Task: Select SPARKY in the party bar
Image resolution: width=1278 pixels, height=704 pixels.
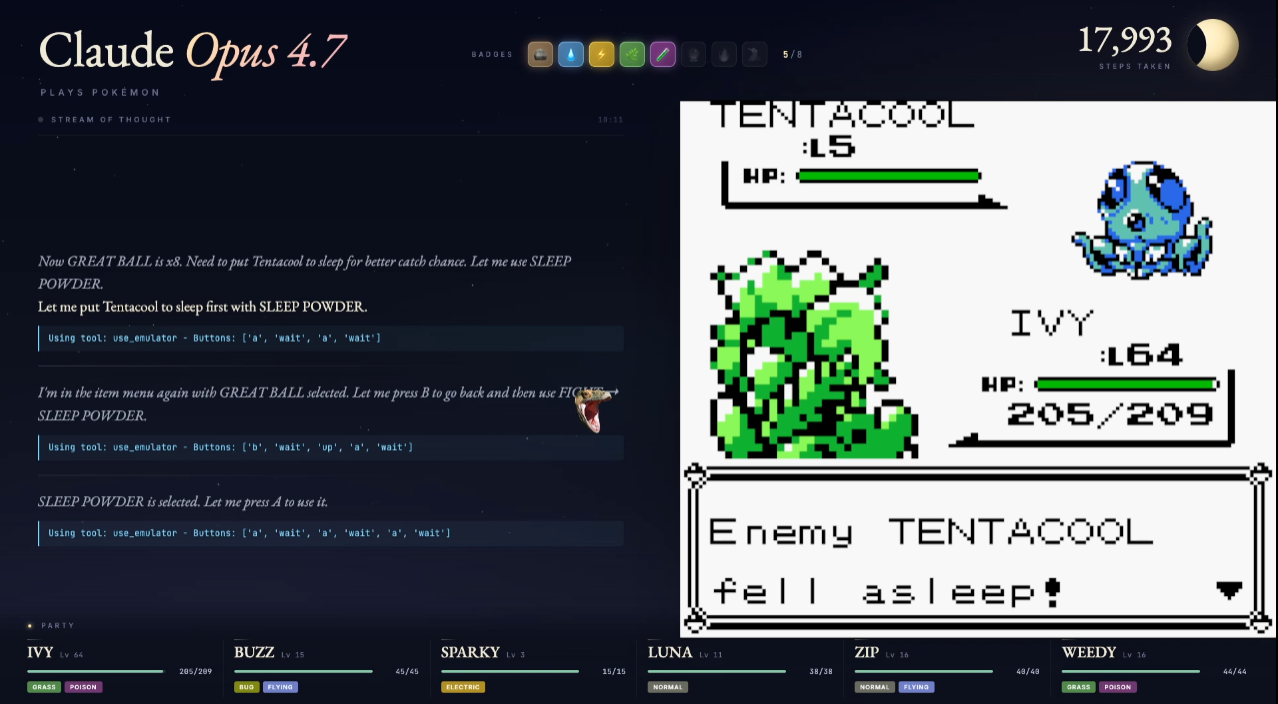Action: [x=533, y=667]
